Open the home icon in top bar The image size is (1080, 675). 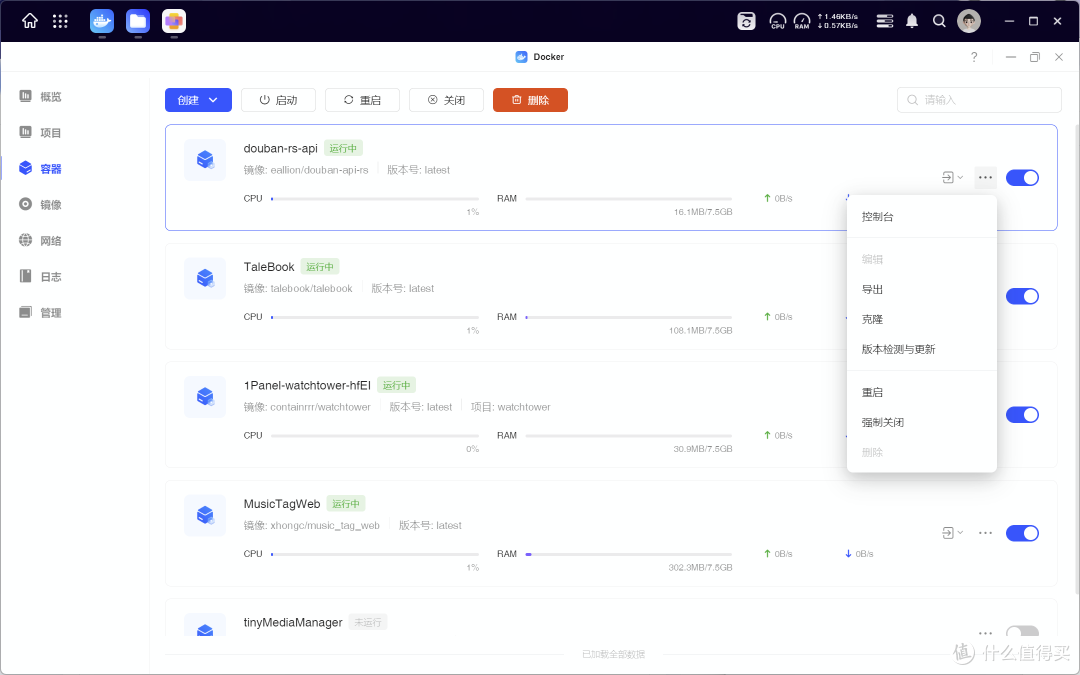pyautogui.click(x=30, y=21)
